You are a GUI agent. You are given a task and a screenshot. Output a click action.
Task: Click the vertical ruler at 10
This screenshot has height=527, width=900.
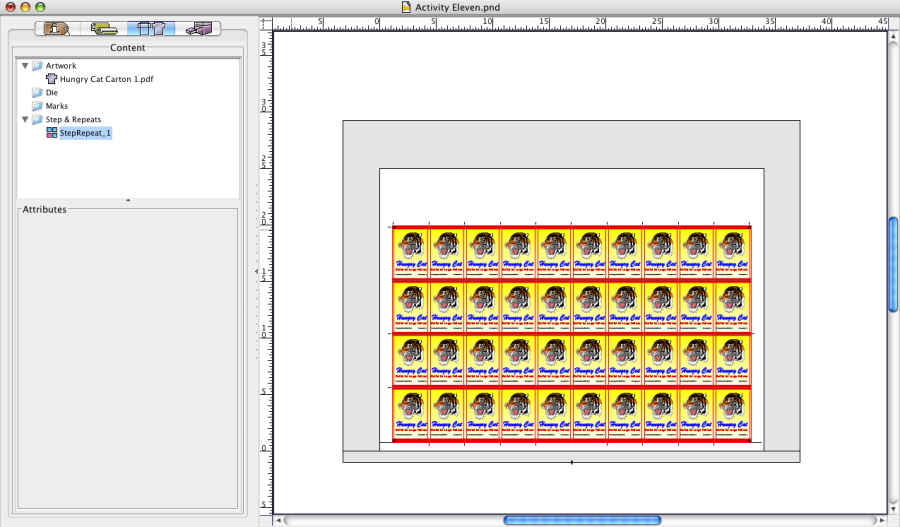click(265, 332)
